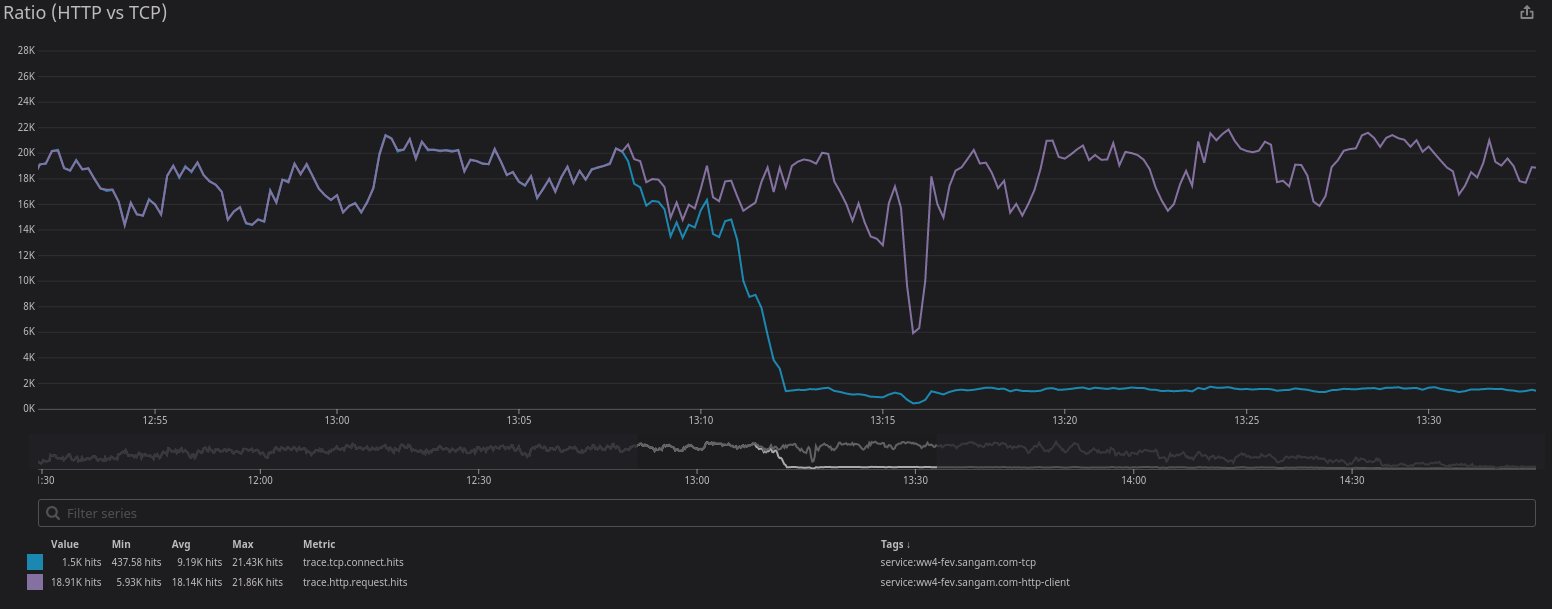
Task: Select the trace.tcp.connect.hits series name
Action: pyautogui.click(x=353, y=563)
